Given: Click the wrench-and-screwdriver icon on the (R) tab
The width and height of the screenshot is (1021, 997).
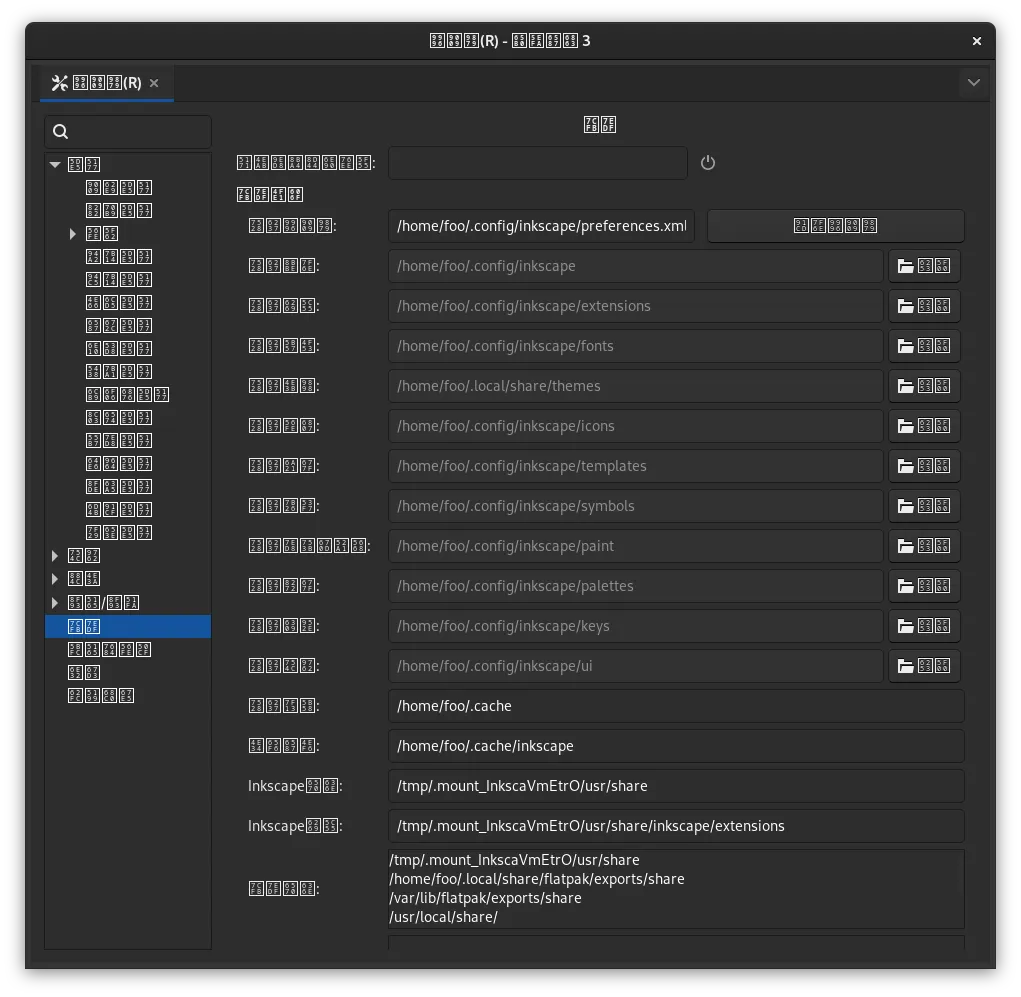Looking at the screenshot, I should click(60, 83).
